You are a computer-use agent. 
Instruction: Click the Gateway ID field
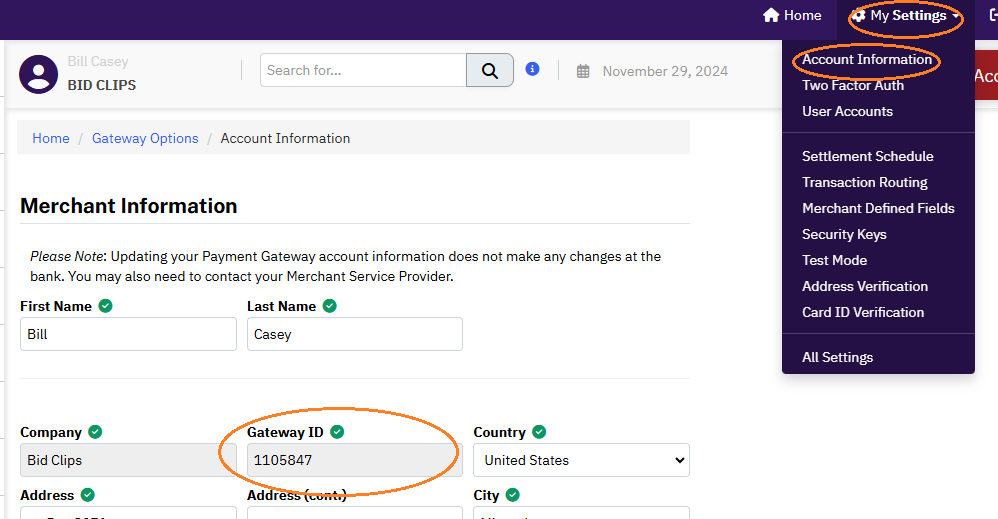coord(354,460)
